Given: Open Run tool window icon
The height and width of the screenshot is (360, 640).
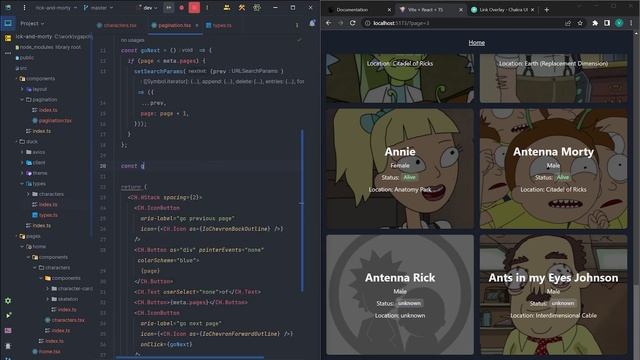Looking at the screenshot, I should [x=8, y=316].
